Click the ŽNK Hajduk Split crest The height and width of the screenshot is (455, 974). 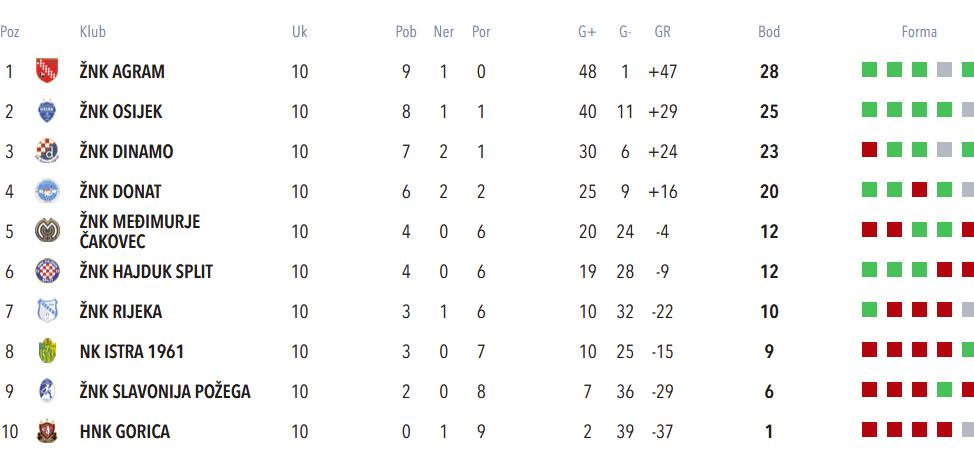(47, 271)
